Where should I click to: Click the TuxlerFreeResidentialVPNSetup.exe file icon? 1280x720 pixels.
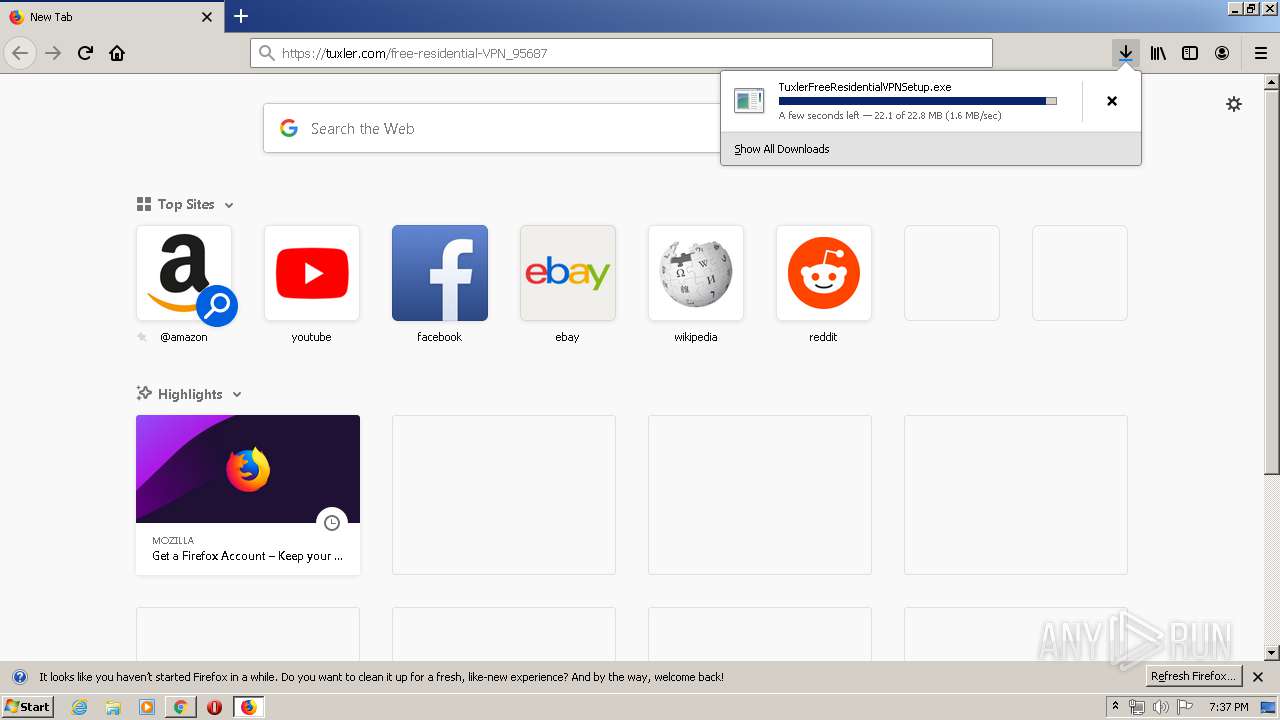click(x=749, y=100)
